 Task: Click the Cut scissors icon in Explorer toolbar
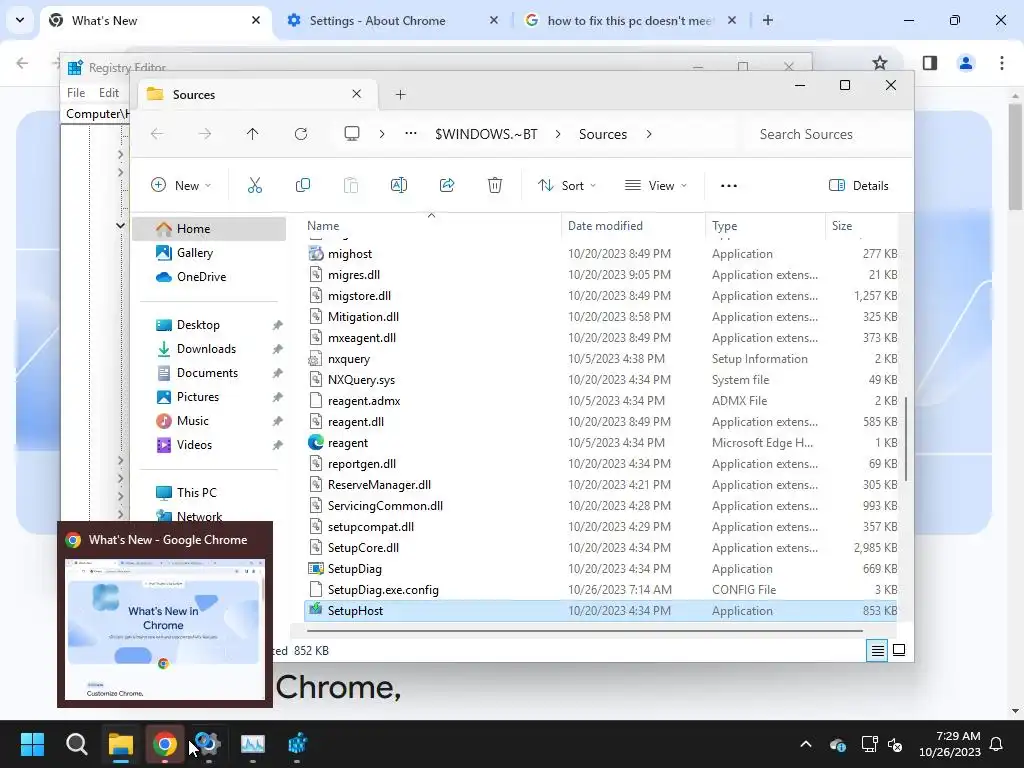tap(255, 185)
